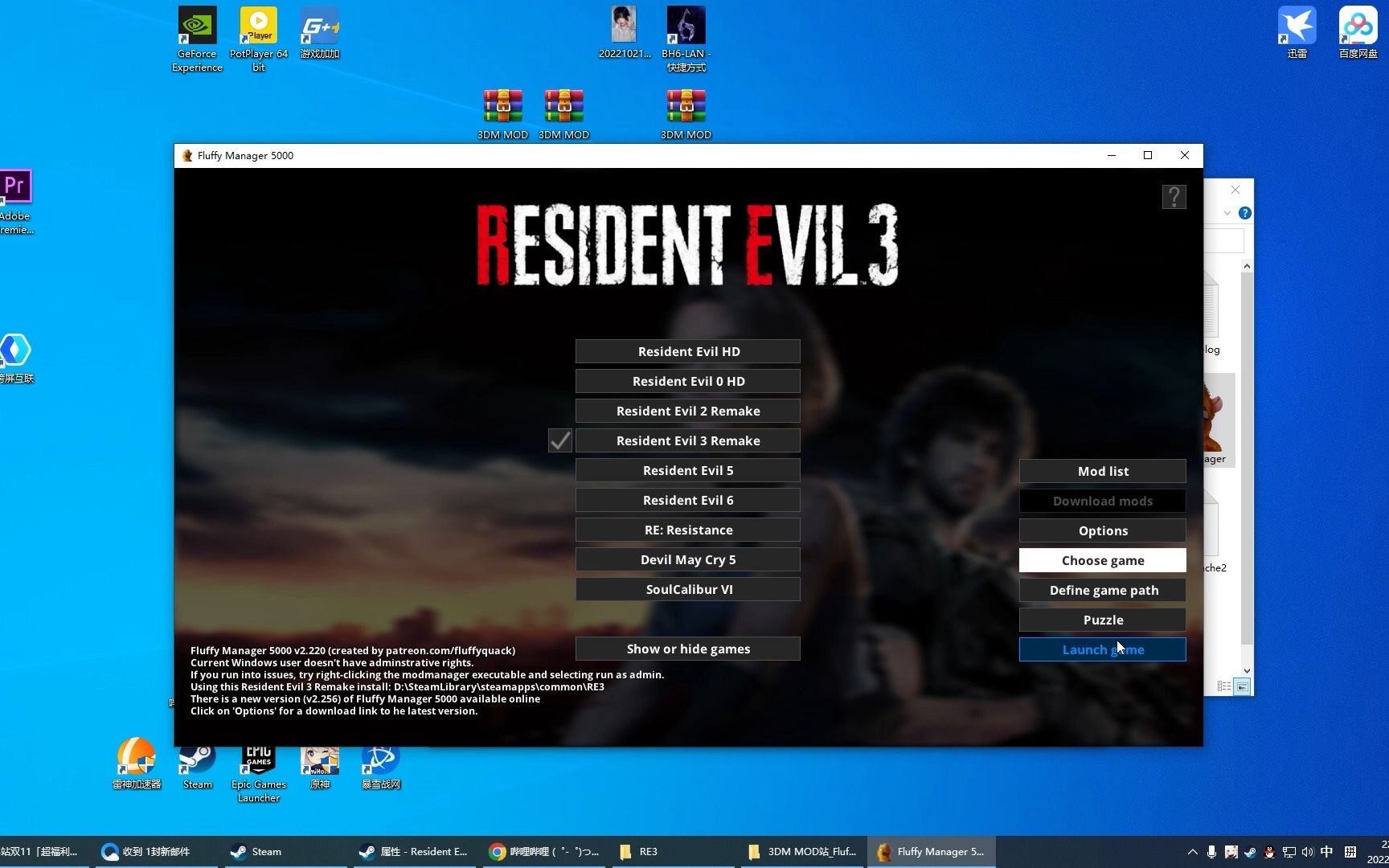
Task: Open PotPlayer 64 bit desktop icon
Action: pos(258,39)
